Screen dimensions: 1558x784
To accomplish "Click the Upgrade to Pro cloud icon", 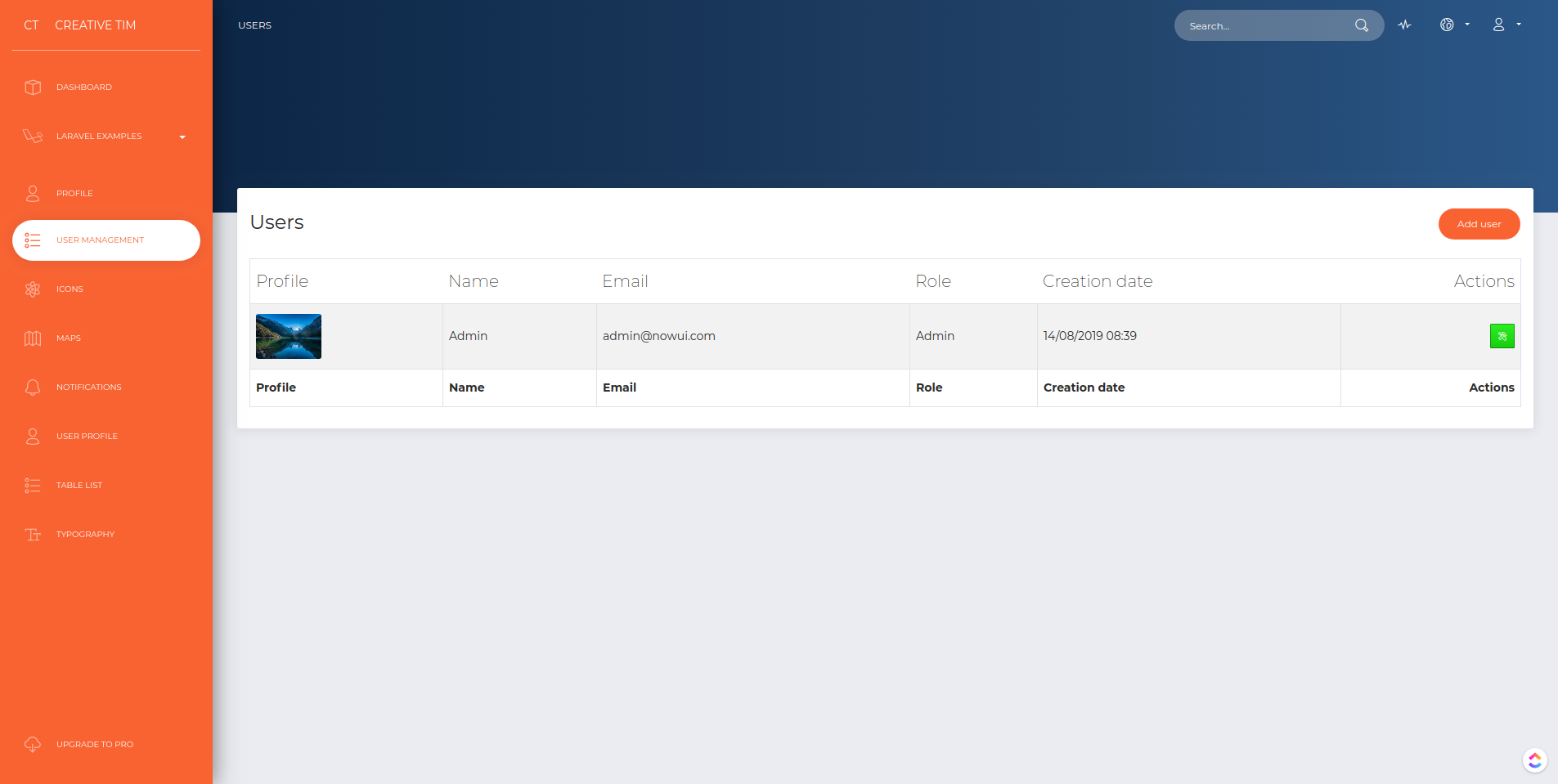I will tap(33, 745).
